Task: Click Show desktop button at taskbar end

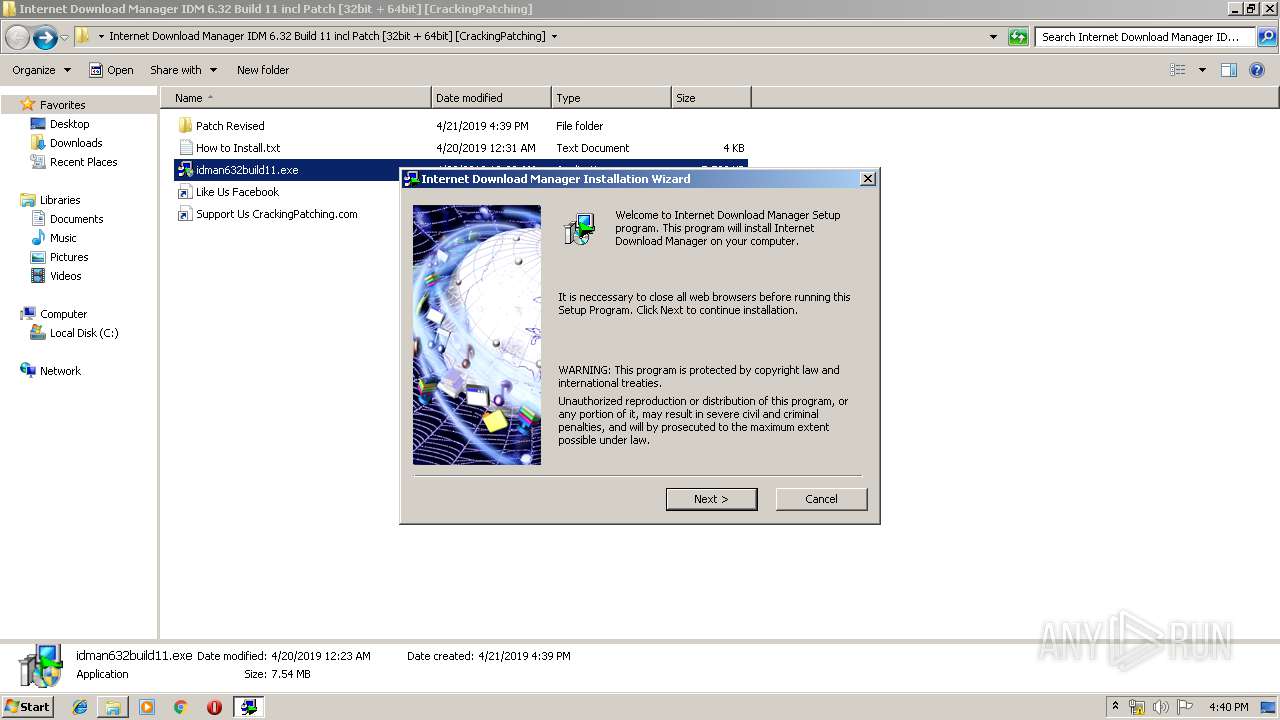Action: tap(1270, 707)
